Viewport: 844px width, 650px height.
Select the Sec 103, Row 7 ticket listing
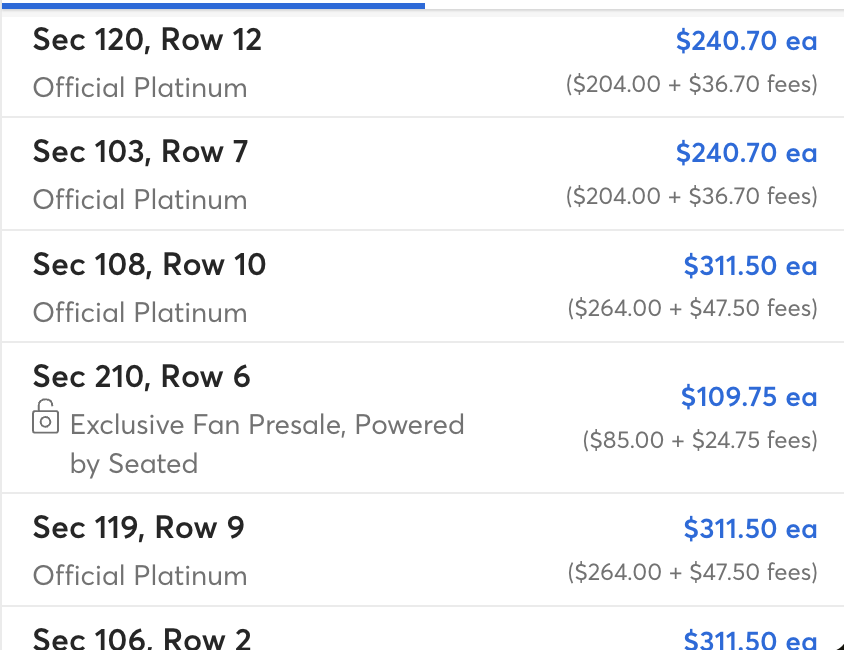pyautogui.click(x=423, y=174)
